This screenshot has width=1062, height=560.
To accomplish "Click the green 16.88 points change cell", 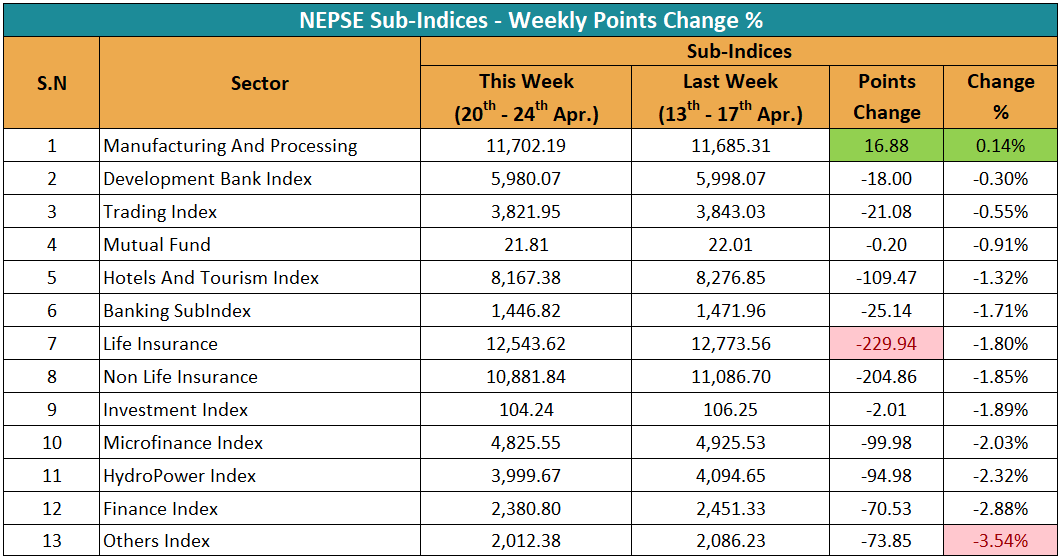I will pyautogui.click(x=886, y=146).
